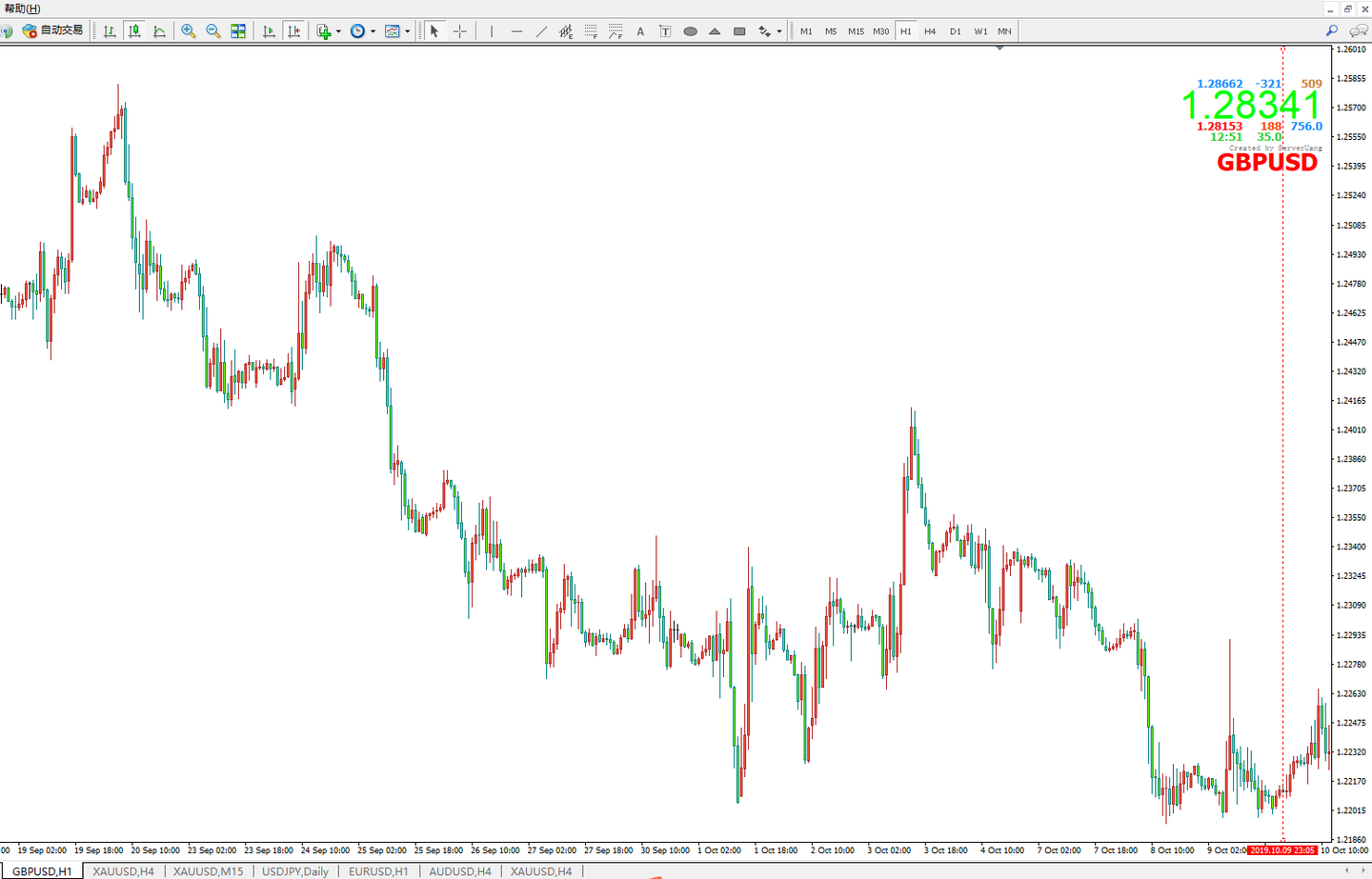Image resolution: width=1372 pixels, height=879 pixels.
Task: Zoom in on the chart
Action: [189, 30]
